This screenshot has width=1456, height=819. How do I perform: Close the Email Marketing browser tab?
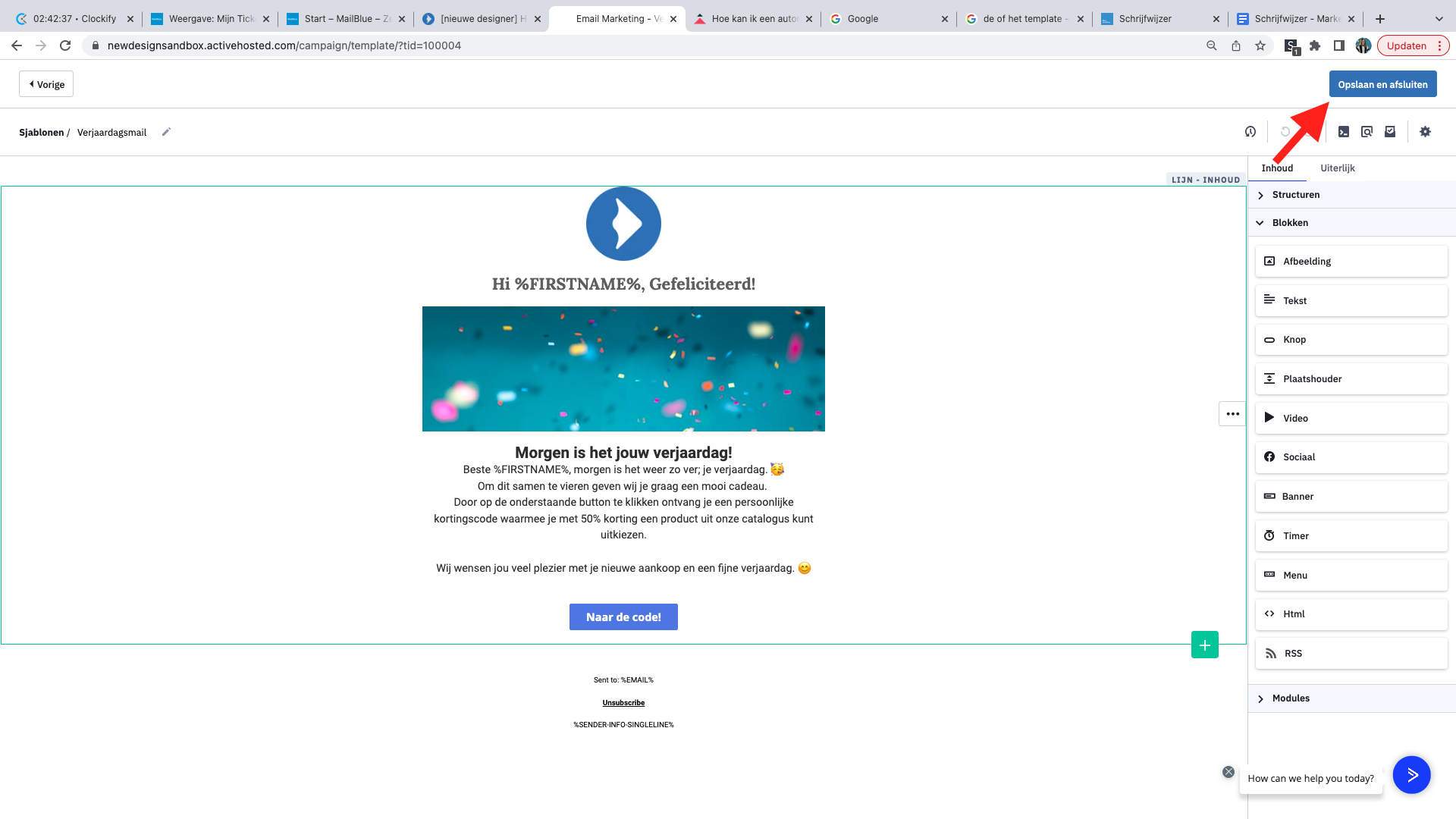tap(673, 19)
